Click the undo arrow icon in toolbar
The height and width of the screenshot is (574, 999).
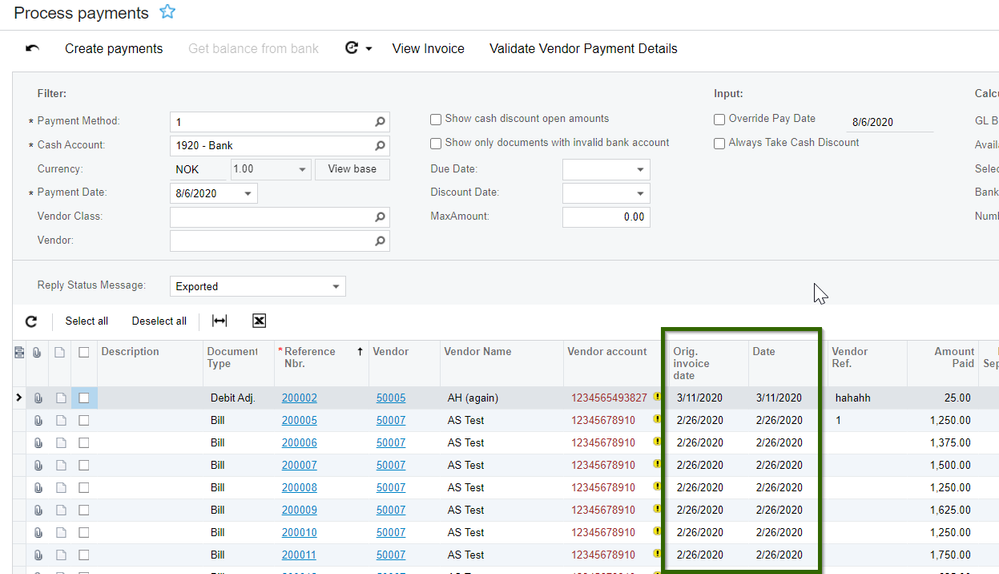point(32,48)
